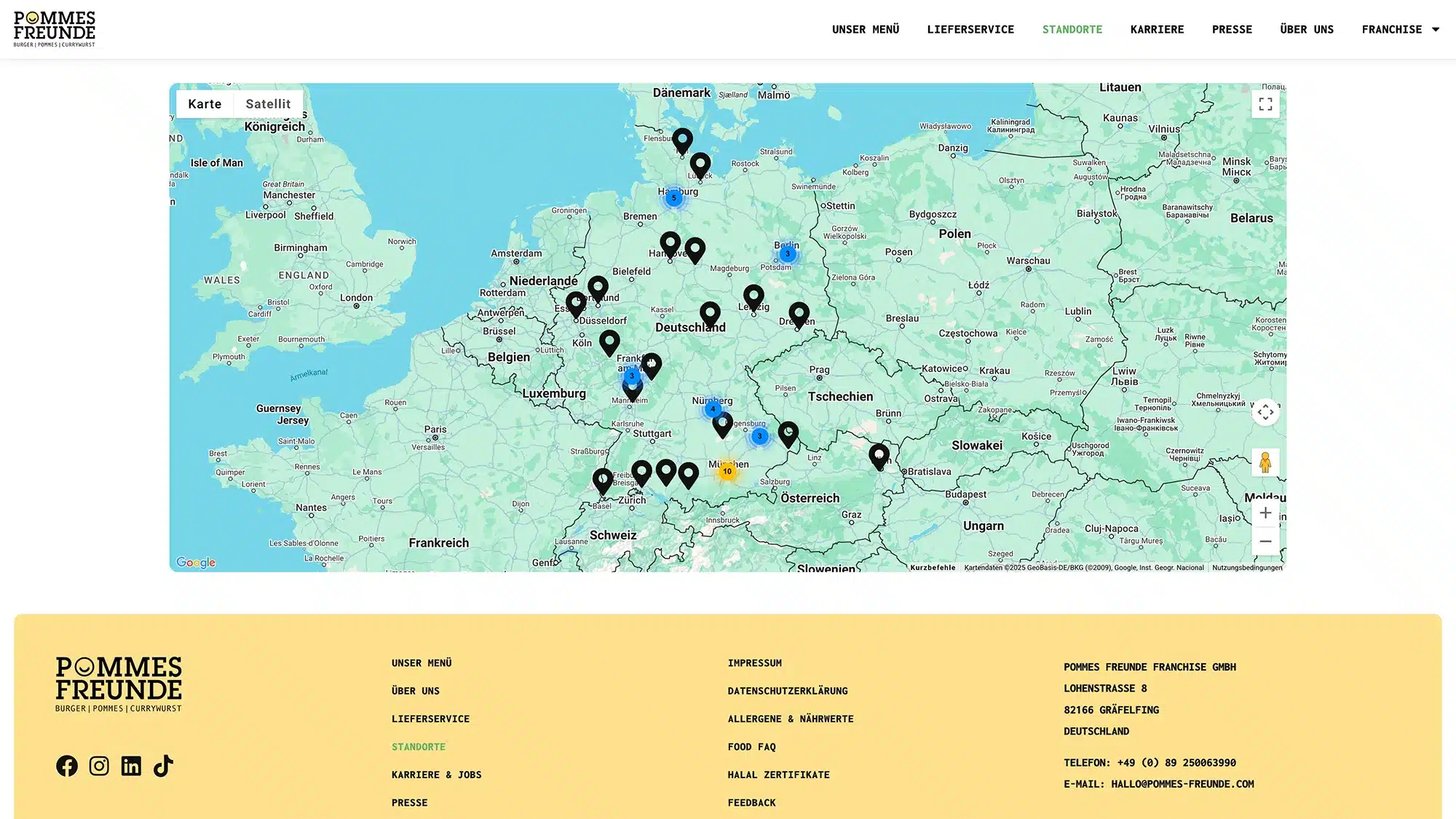Open the Kurzbefehle map shortcuts button
This screenshot has width=1456, height=819.
(x=933, y=568)
